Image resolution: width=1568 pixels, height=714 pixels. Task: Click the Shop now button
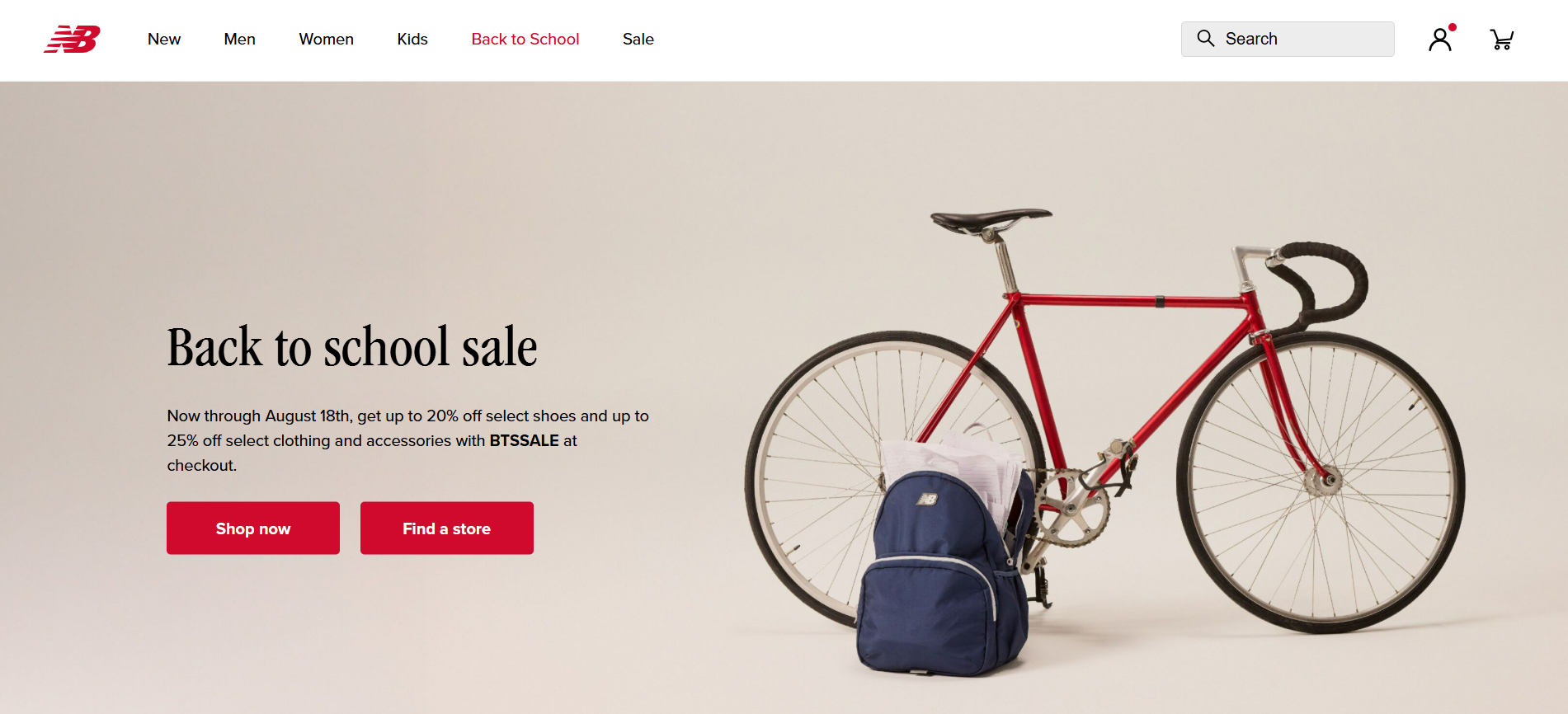pyautogui.click(x=253, y=528)
